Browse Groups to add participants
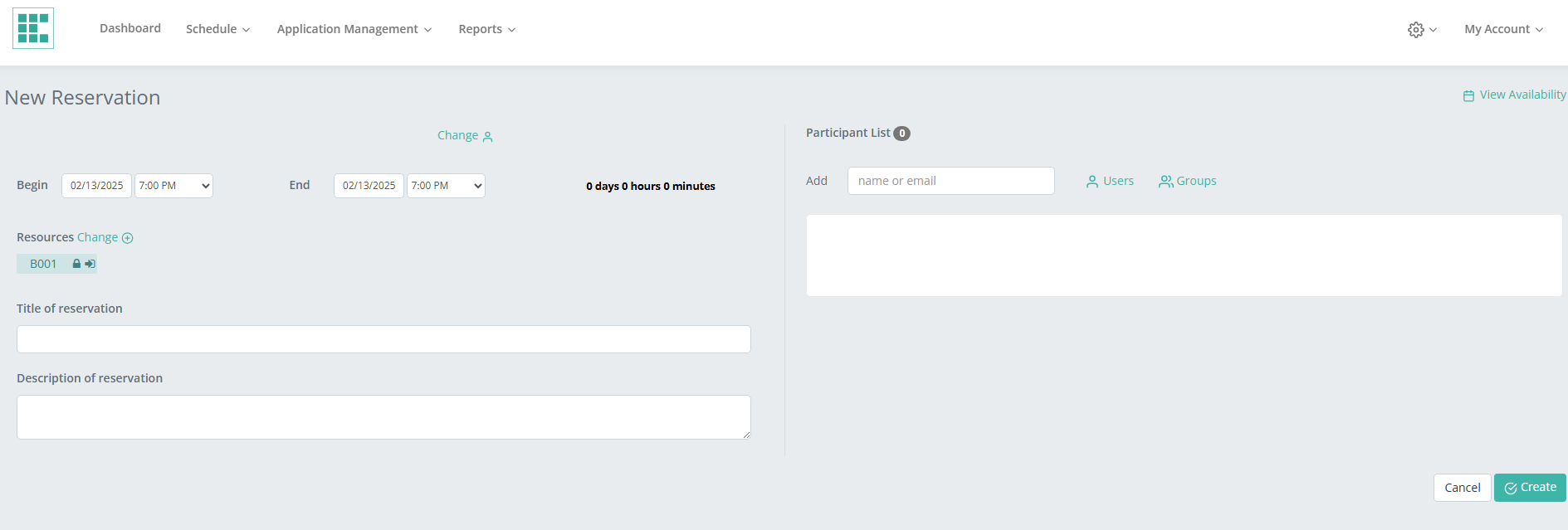Image resolution: width=1568 pixels, height=530 pixels. pos(1188,181)
